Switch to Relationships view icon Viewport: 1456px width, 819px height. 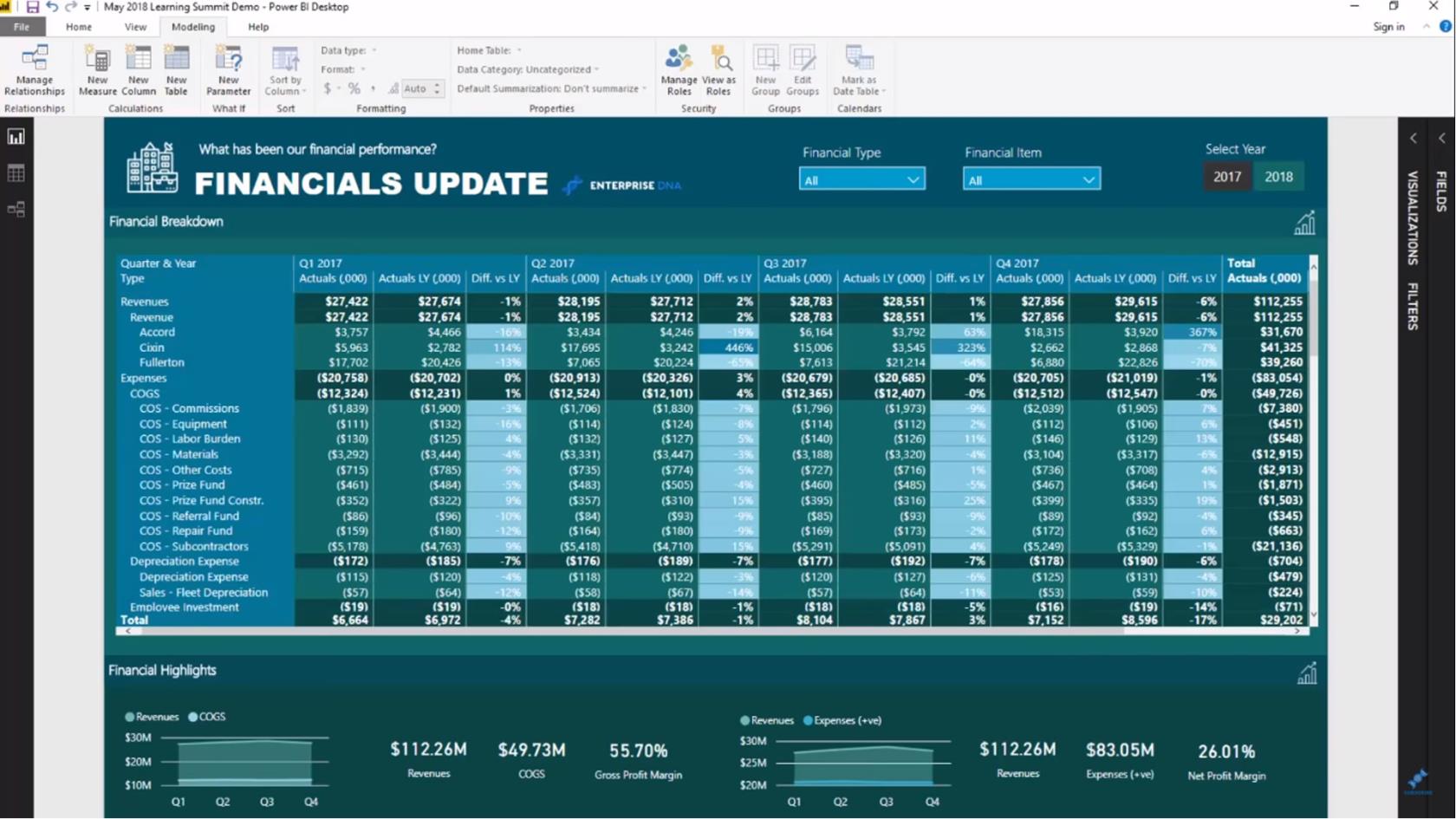point(16,210)
